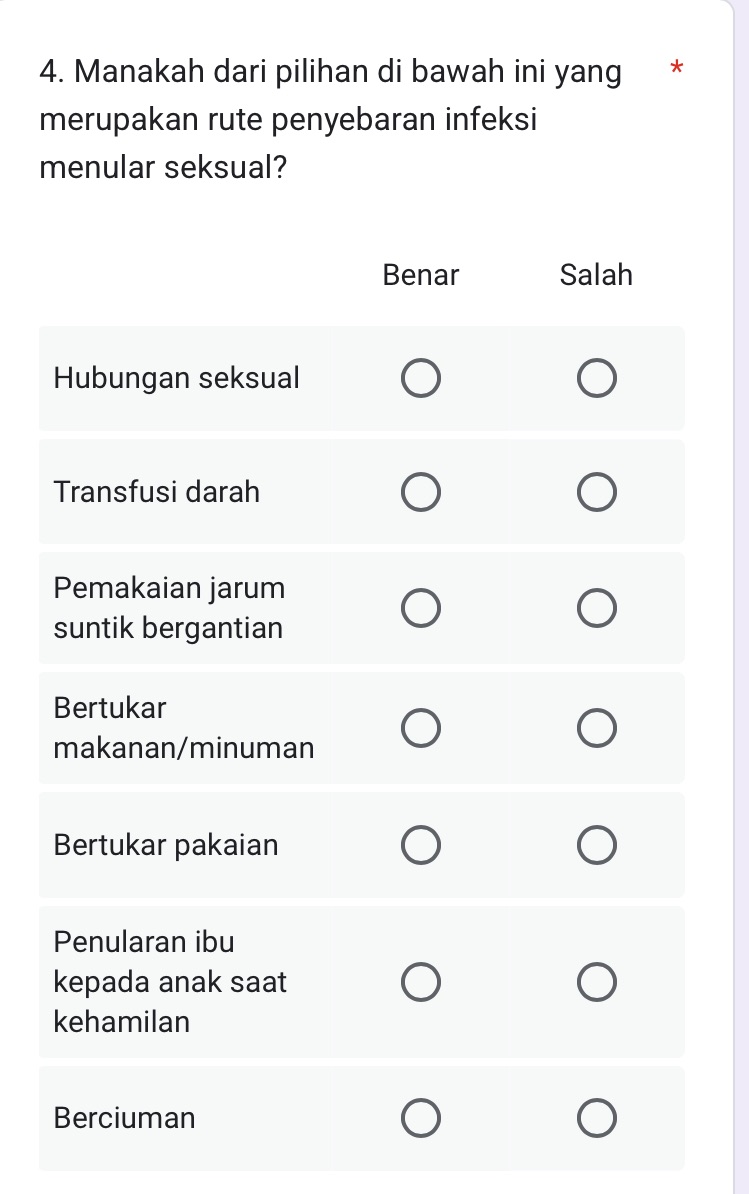Screen dimensions: 749x1194
Task: Mark Transfusi darah as Salah
Action: [x=596, y=491]
